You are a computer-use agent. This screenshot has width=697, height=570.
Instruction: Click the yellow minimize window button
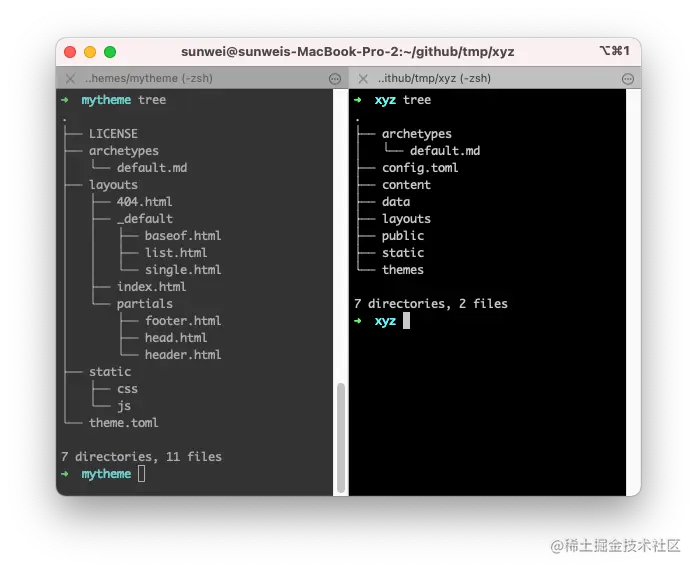pyautogui.click(x=90, y=52)
